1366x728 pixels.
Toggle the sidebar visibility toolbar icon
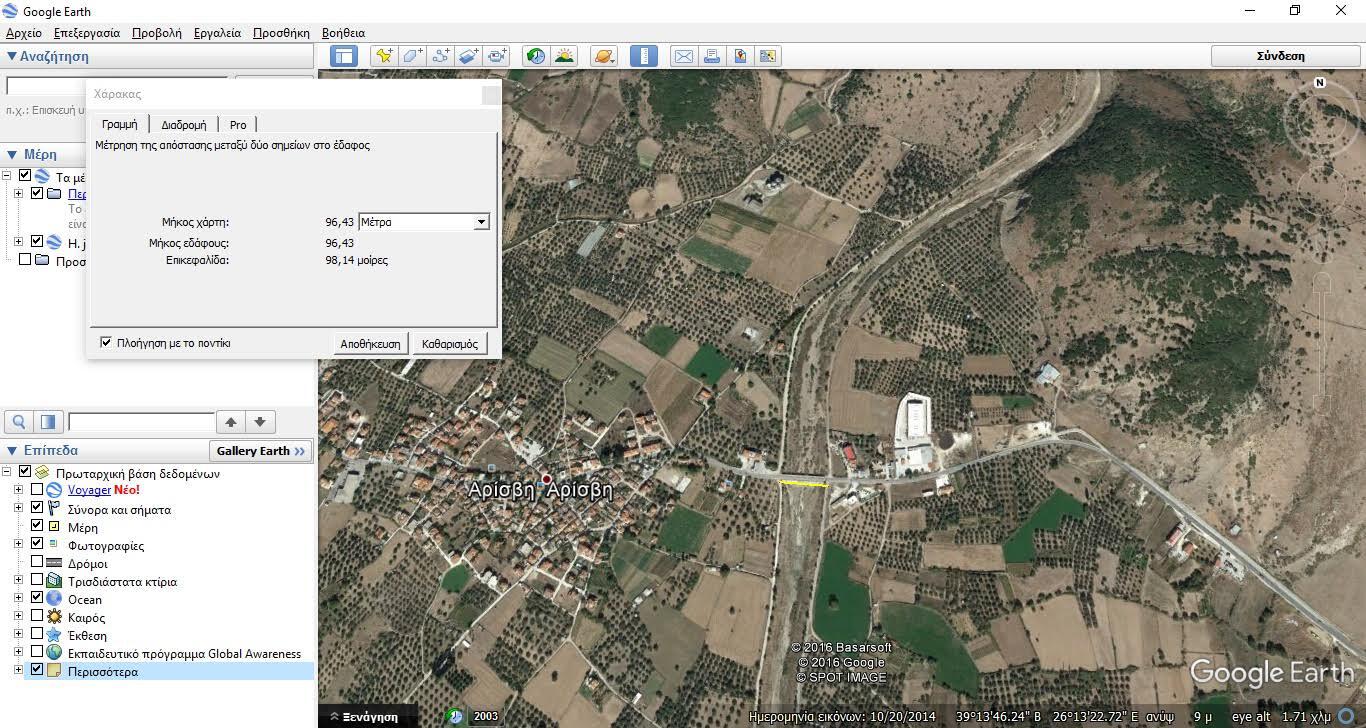click(x=344, y=56)
